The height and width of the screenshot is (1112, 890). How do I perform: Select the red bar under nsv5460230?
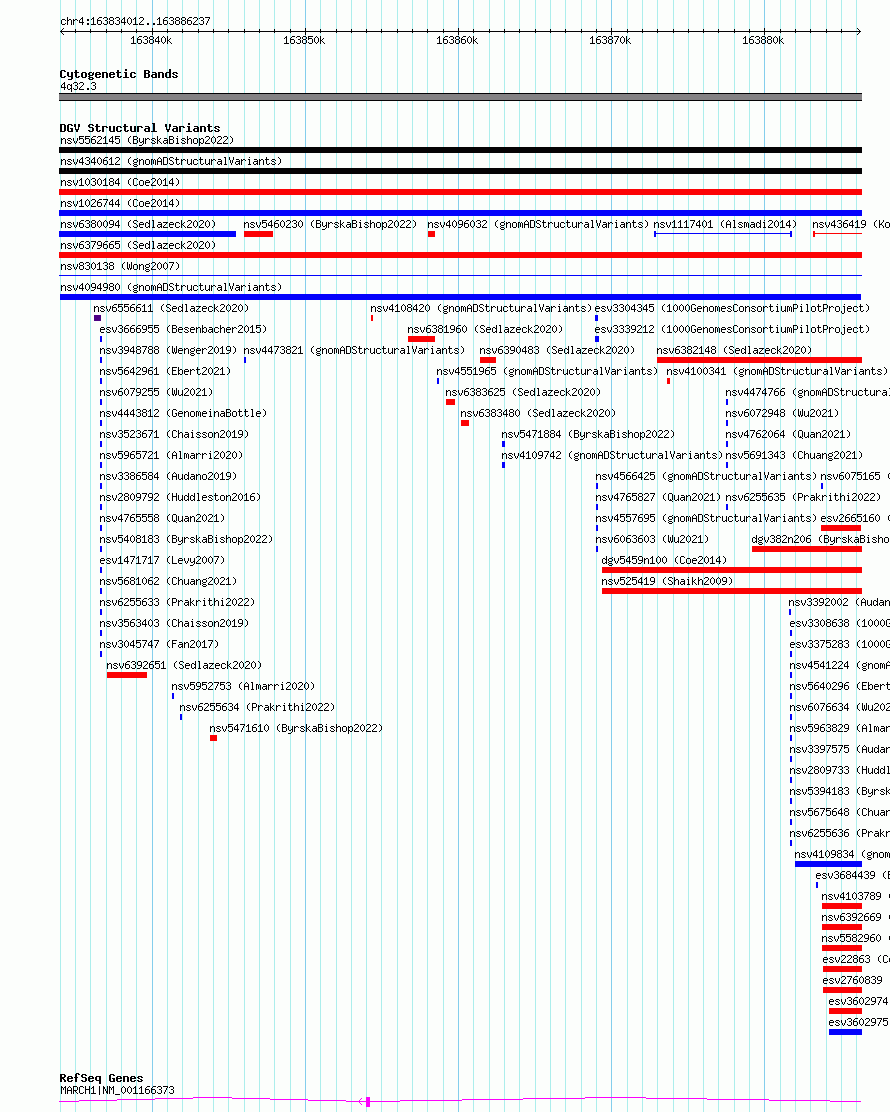(258, 234)
